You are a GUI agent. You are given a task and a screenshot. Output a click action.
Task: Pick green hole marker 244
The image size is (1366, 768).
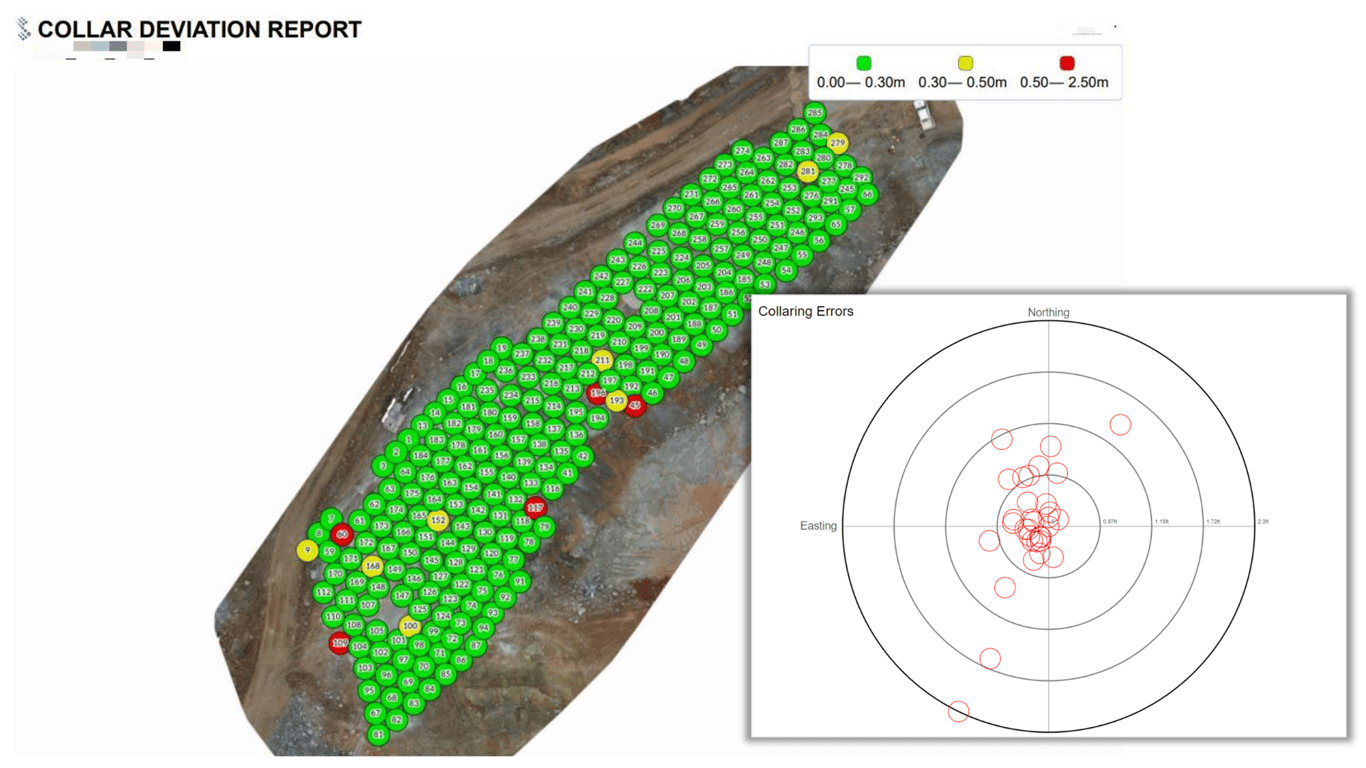(x=635, y=243)
